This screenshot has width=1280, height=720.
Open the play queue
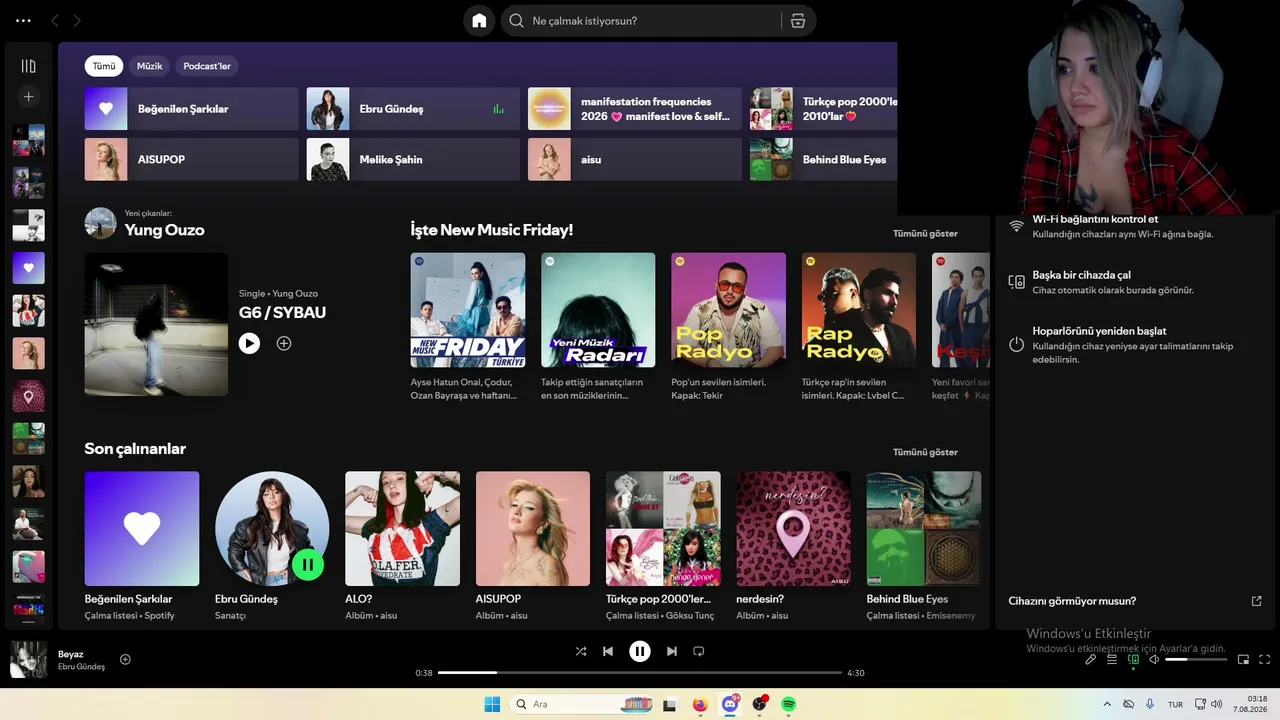1112,660
